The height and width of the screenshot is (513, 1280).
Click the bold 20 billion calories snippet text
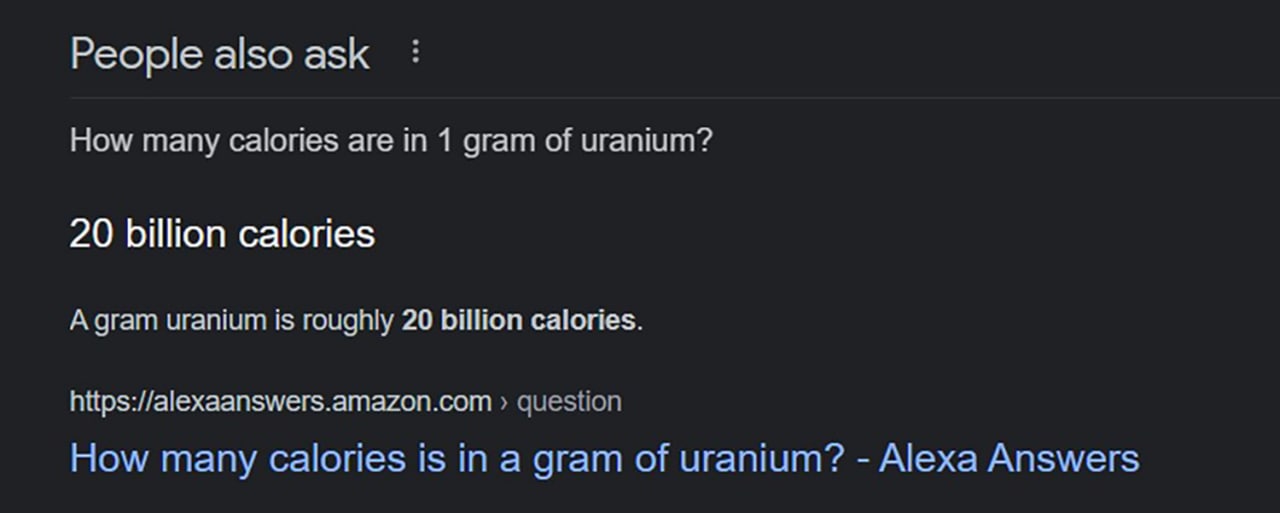(518, 321)
